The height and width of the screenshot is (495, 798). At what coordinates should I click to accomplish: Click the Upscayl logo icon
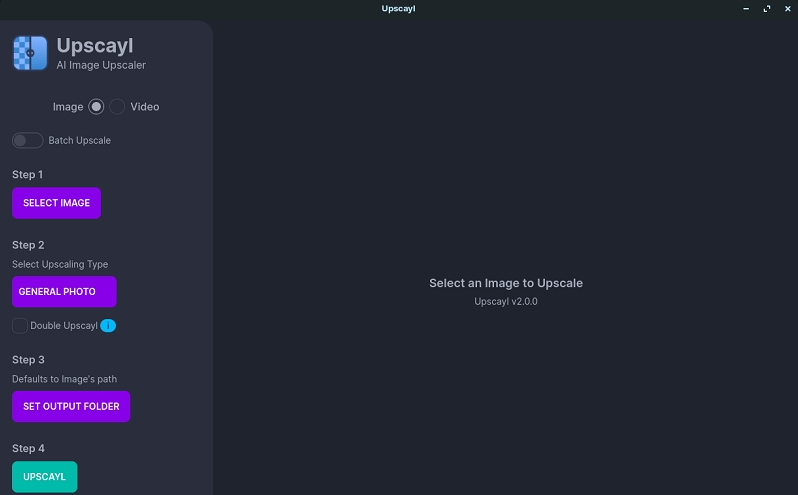[x=30, y=53]
